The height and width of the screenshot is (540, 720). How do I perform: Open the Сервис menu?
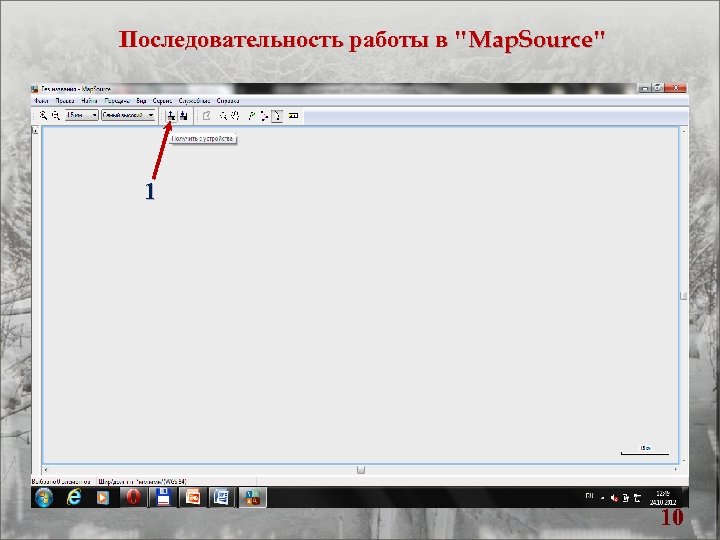[162, 101]
